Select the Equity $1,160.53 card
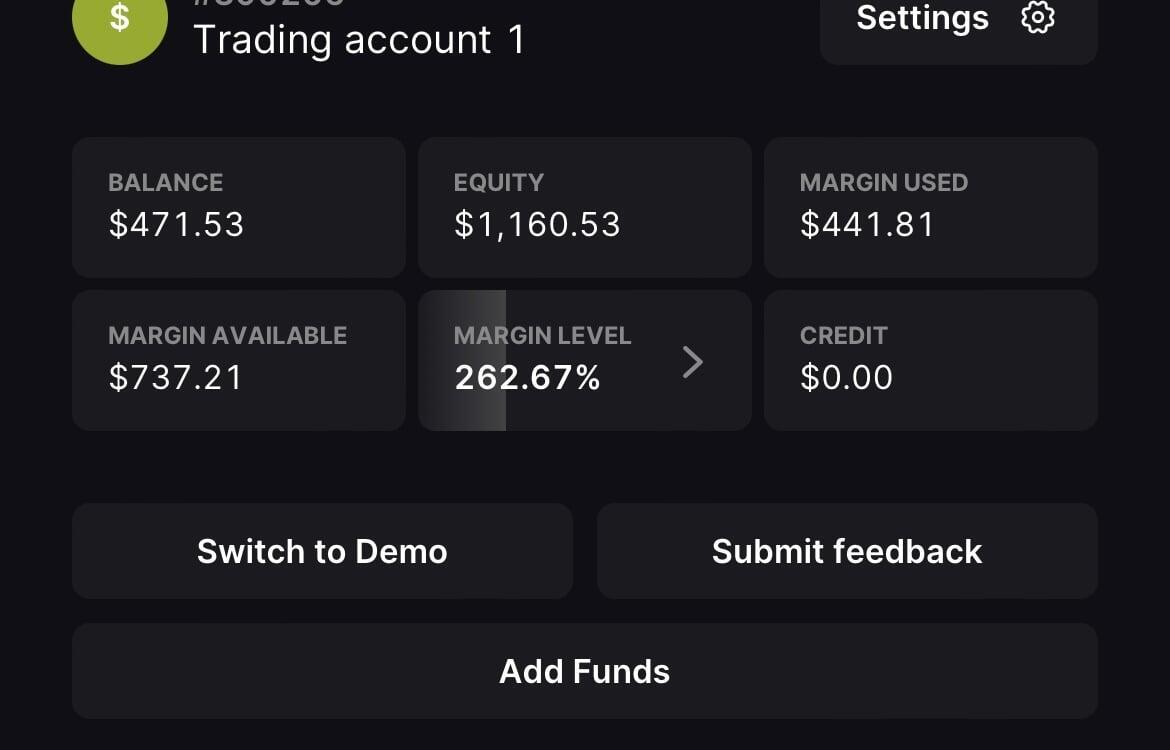The image size is (1170, 750). (x=584, y=207)
